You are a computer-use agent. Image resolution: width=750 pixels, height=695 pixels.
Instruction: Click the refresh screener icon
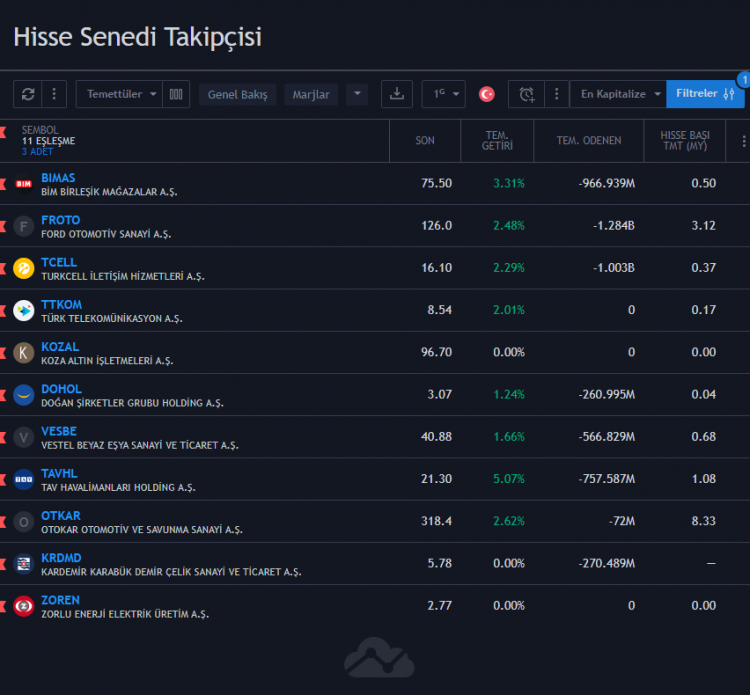coord(28,94)
